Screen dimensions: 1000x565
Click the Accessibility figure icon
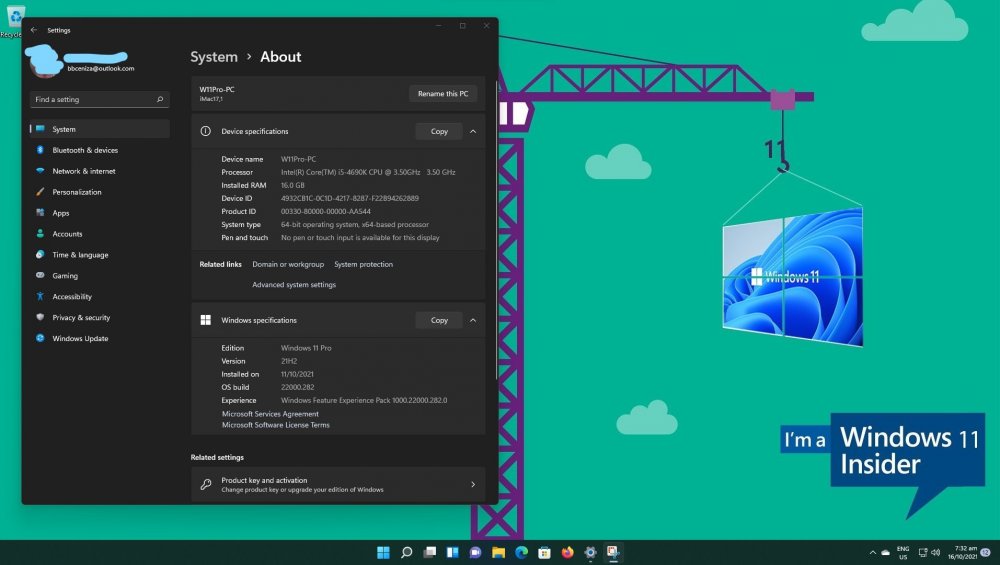(x=40, y=297)
